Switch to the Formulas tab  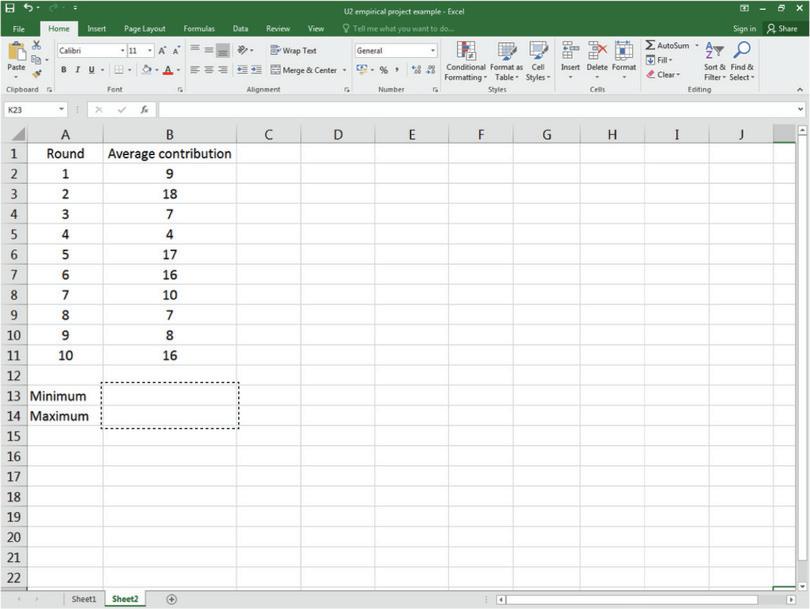pyautogui.click(x=199, y=29)
